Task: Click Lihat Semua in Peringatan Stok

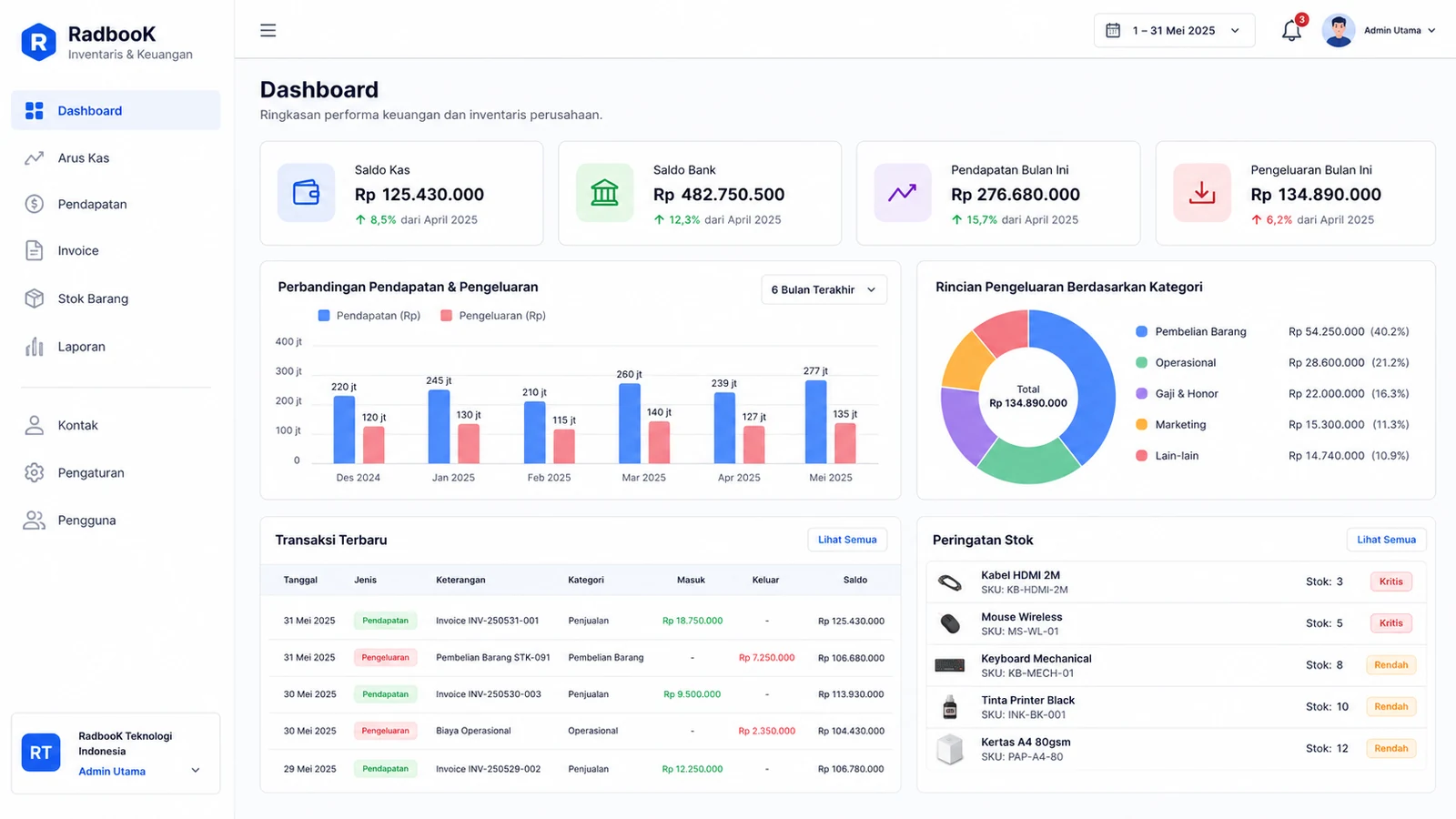Action: pos(1387,540)
